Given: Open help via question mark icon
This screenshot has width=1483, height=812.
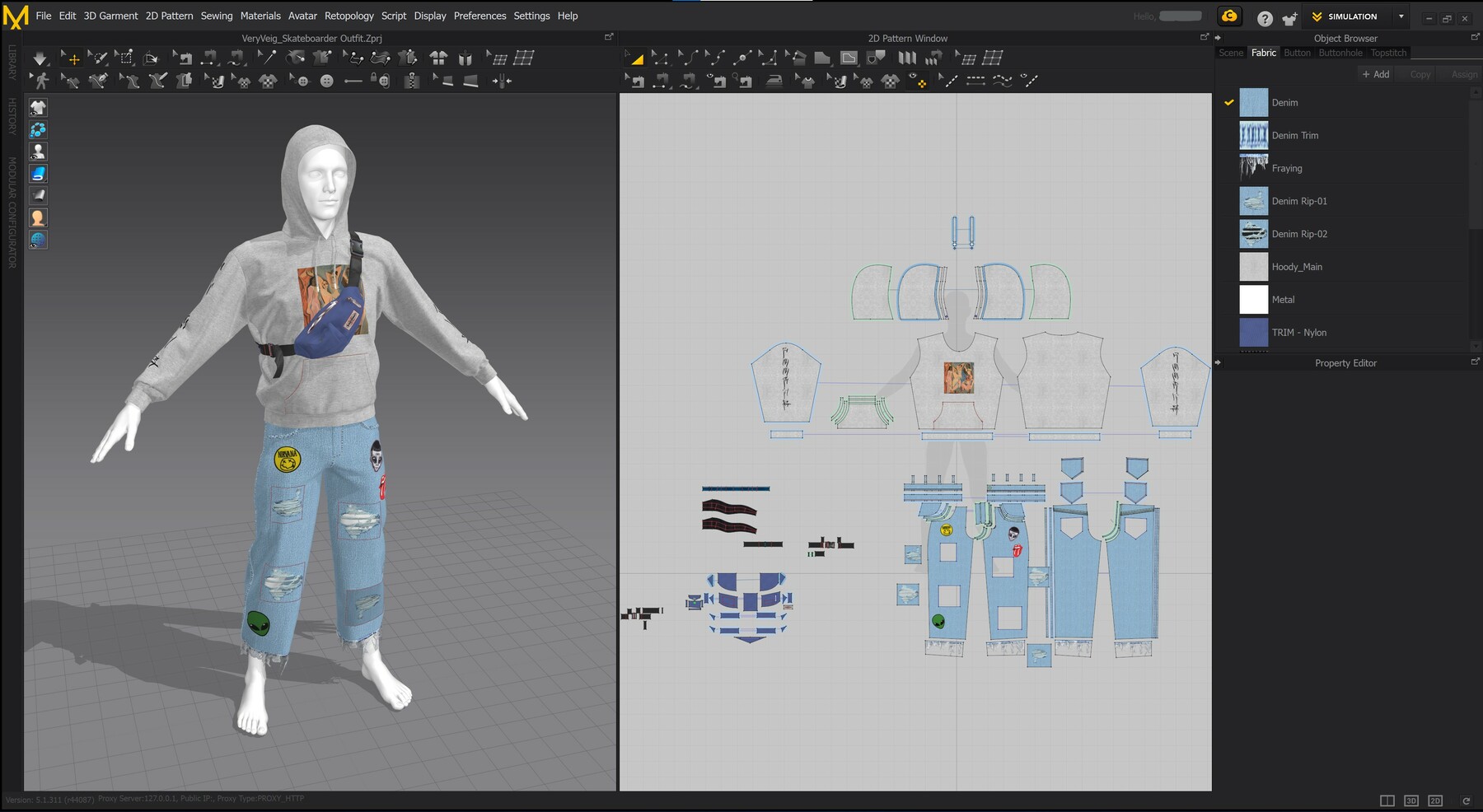Looking at the screenshot, I should click(1265, 18).
